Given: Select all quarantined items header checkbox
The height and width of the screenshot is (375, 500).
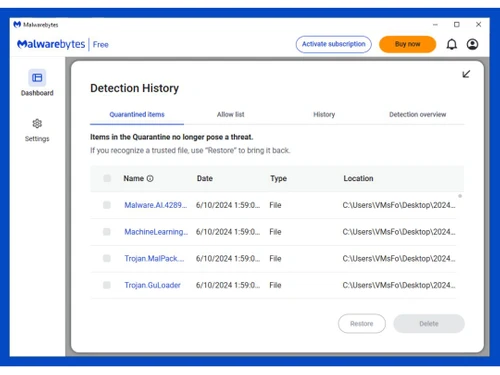Looking at the screenshot, I should tap(107, 178).
